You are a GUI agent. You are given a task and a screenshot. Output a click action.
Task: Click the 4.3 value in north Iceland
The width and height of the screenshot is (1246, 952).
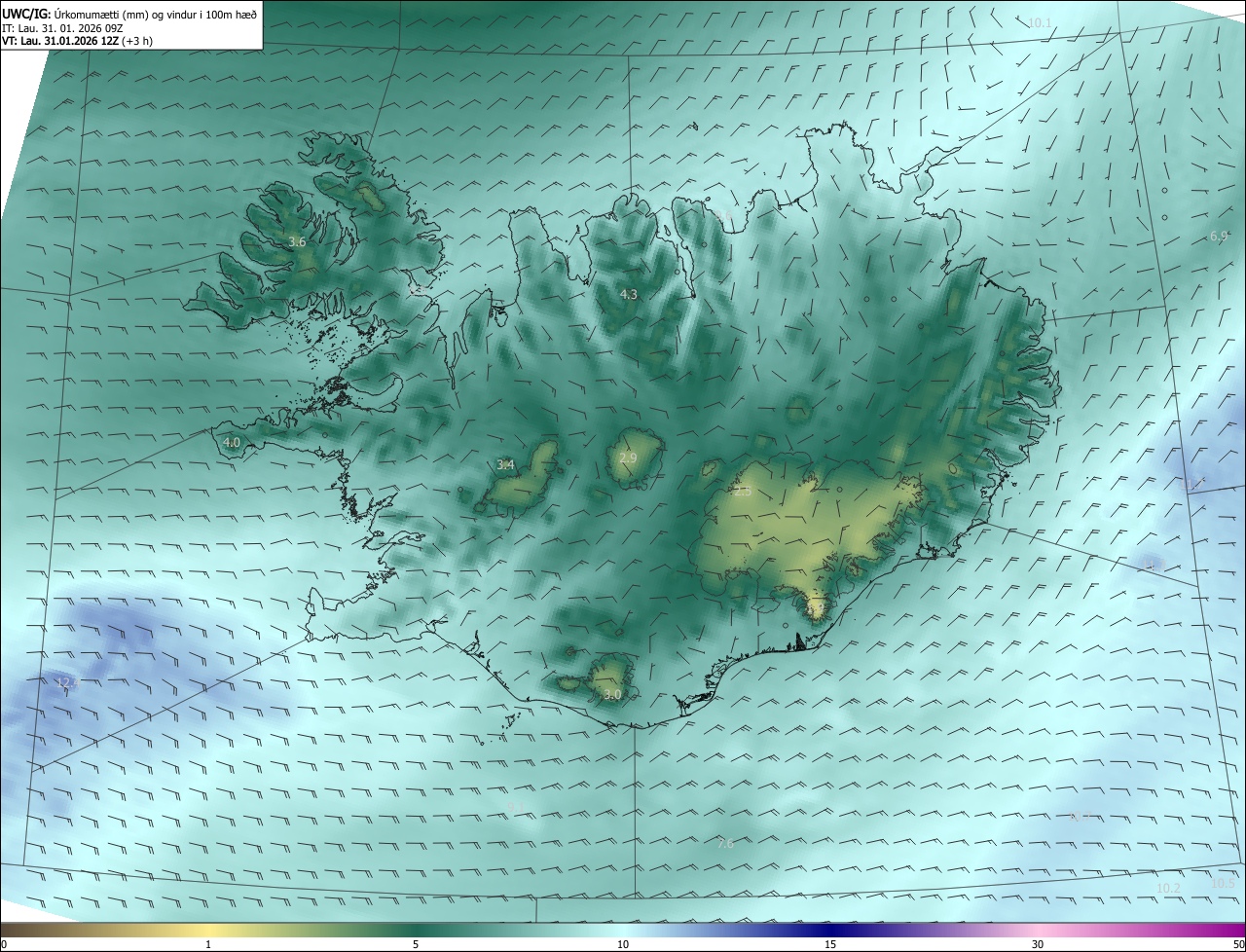coord(629,294)
